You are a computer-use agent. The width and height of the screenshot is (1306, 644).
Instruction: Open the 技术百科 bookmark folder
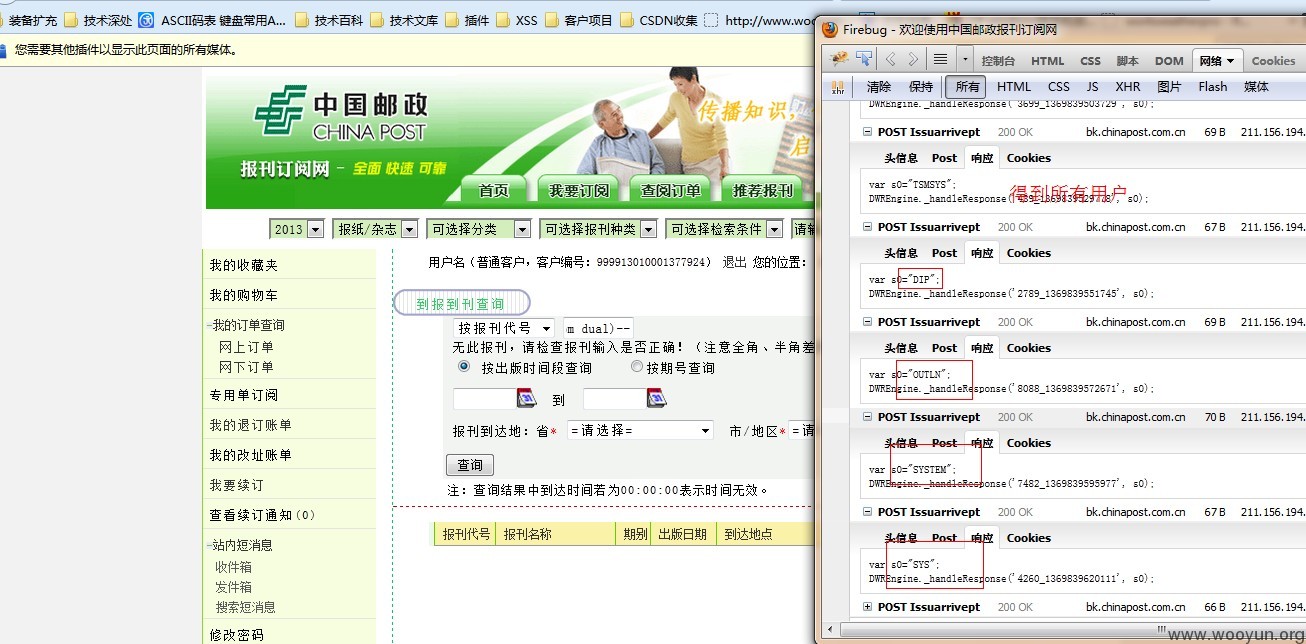click(x=329, y=20)
